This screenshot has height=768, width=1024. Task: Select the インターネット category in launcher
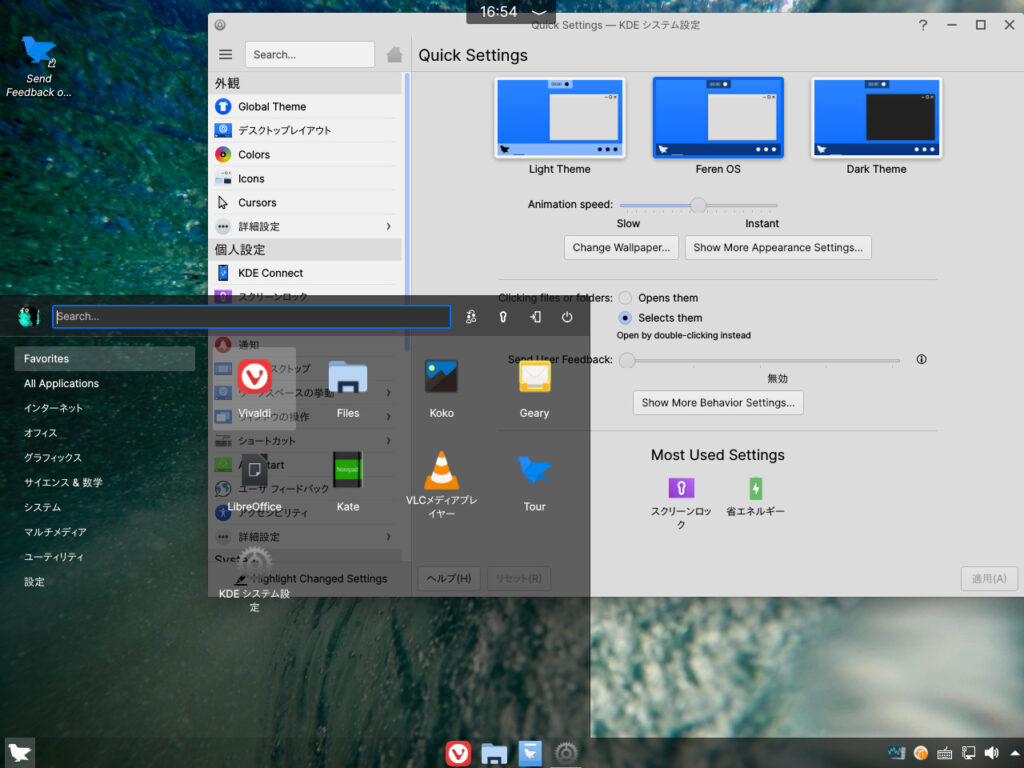point(54,408)
